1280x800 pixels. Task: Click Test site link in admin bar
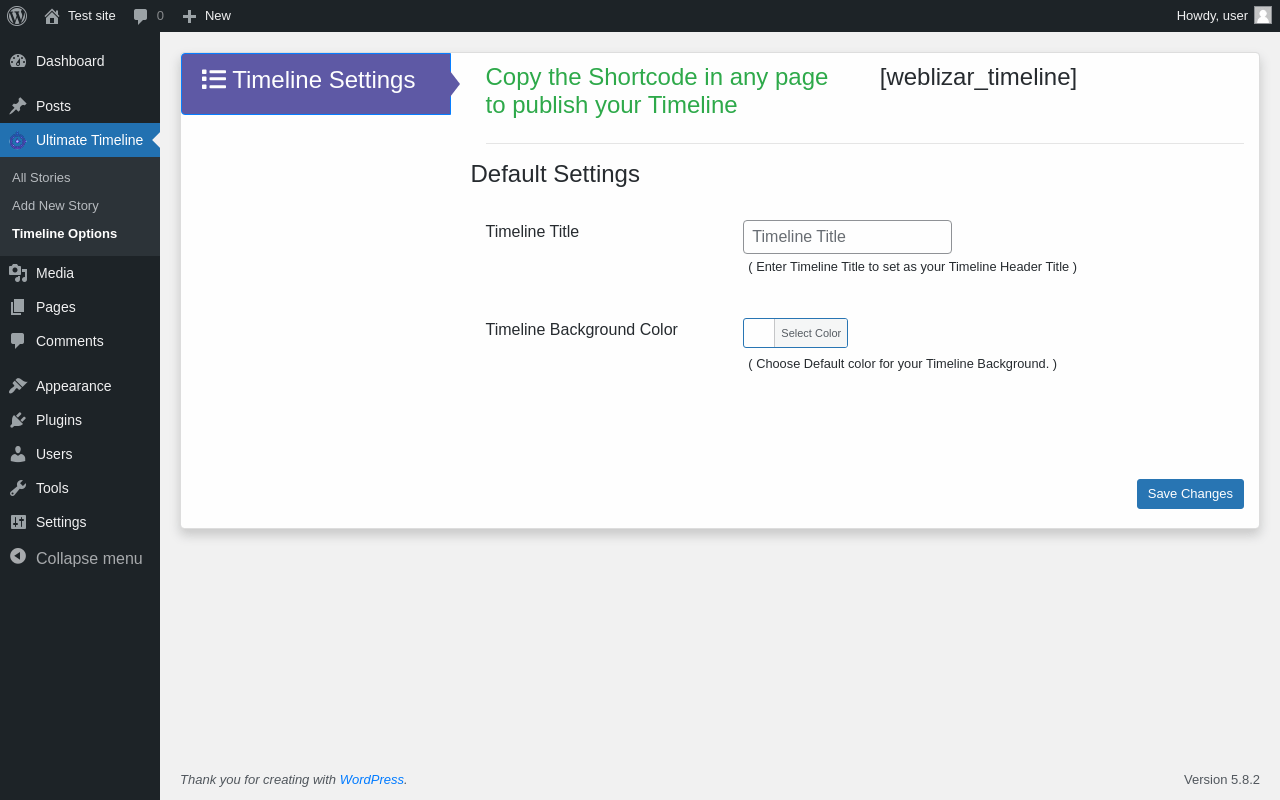click(x=80, y=16)
